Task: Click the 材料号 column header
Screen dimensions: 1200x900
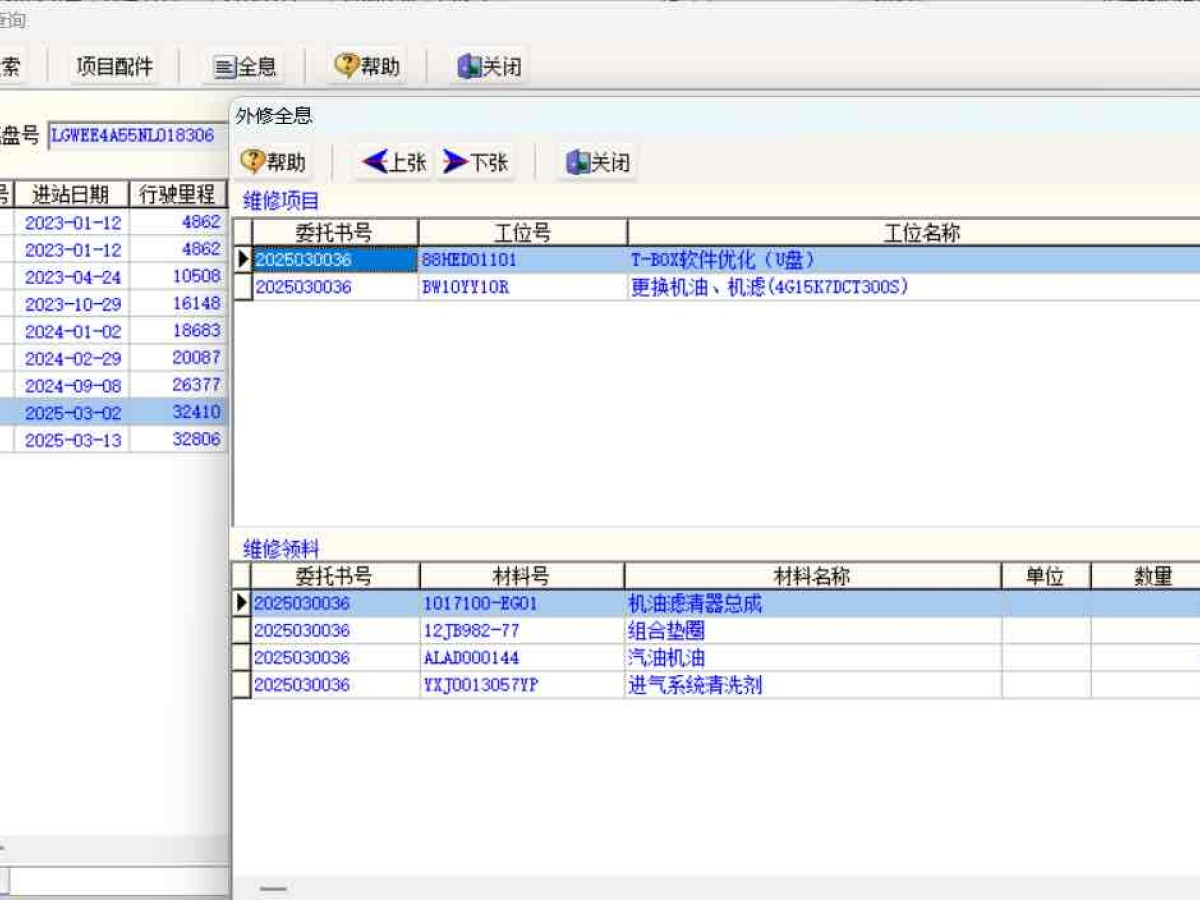Action: (521, 576)
